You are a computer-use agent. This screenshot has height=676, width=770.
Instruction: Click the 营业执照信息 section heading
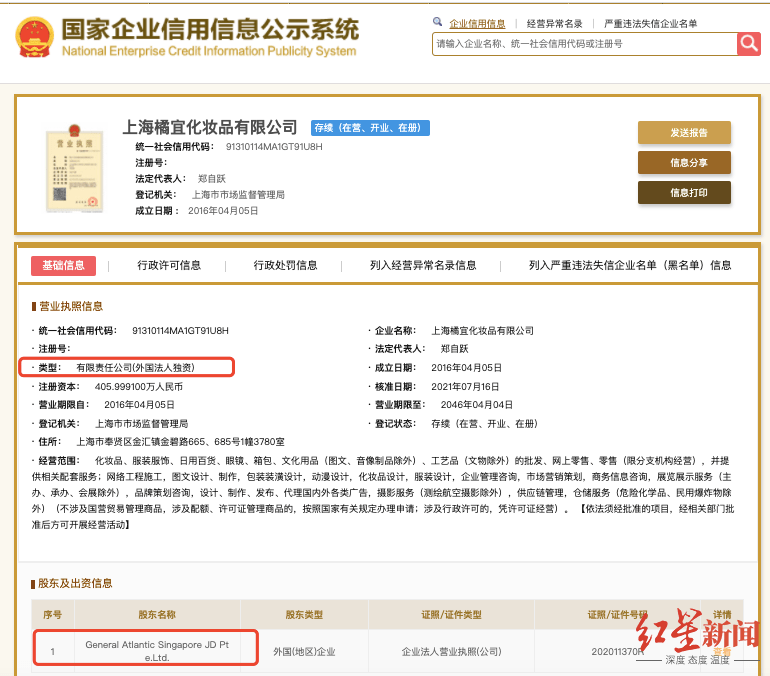point(71,306)
